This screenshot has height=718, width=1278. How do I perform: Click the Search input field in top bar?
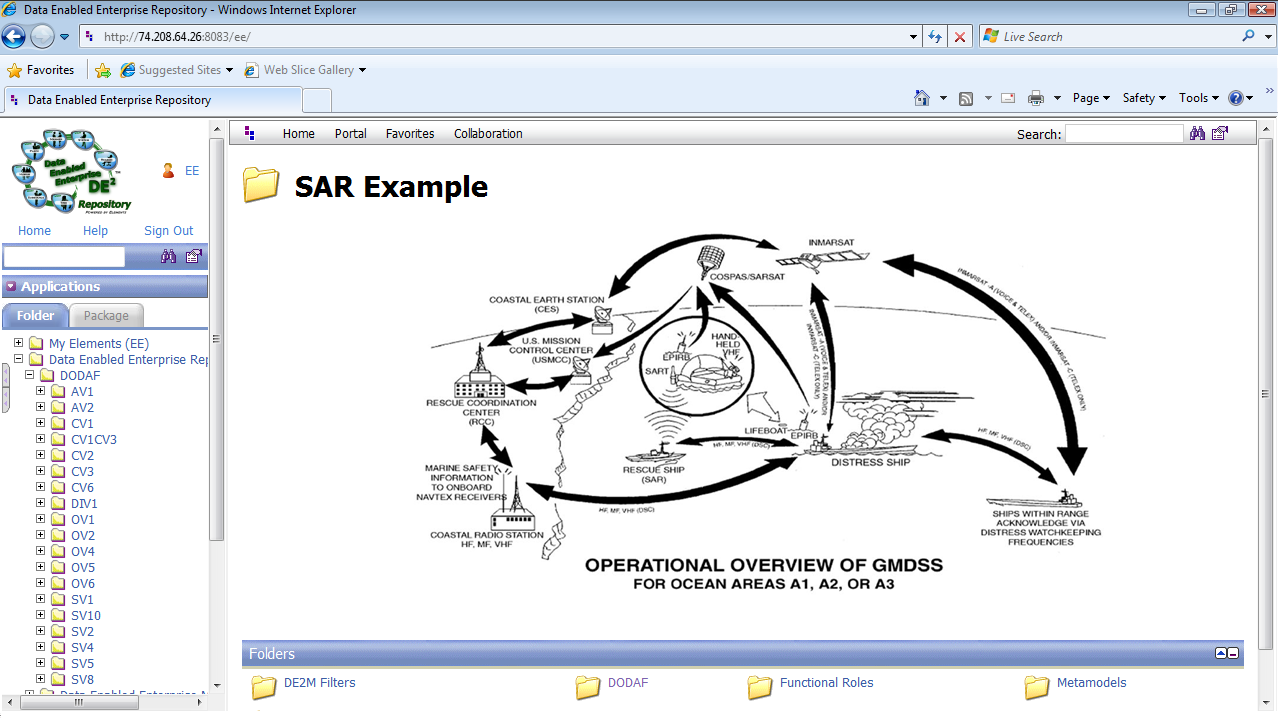1124,134
